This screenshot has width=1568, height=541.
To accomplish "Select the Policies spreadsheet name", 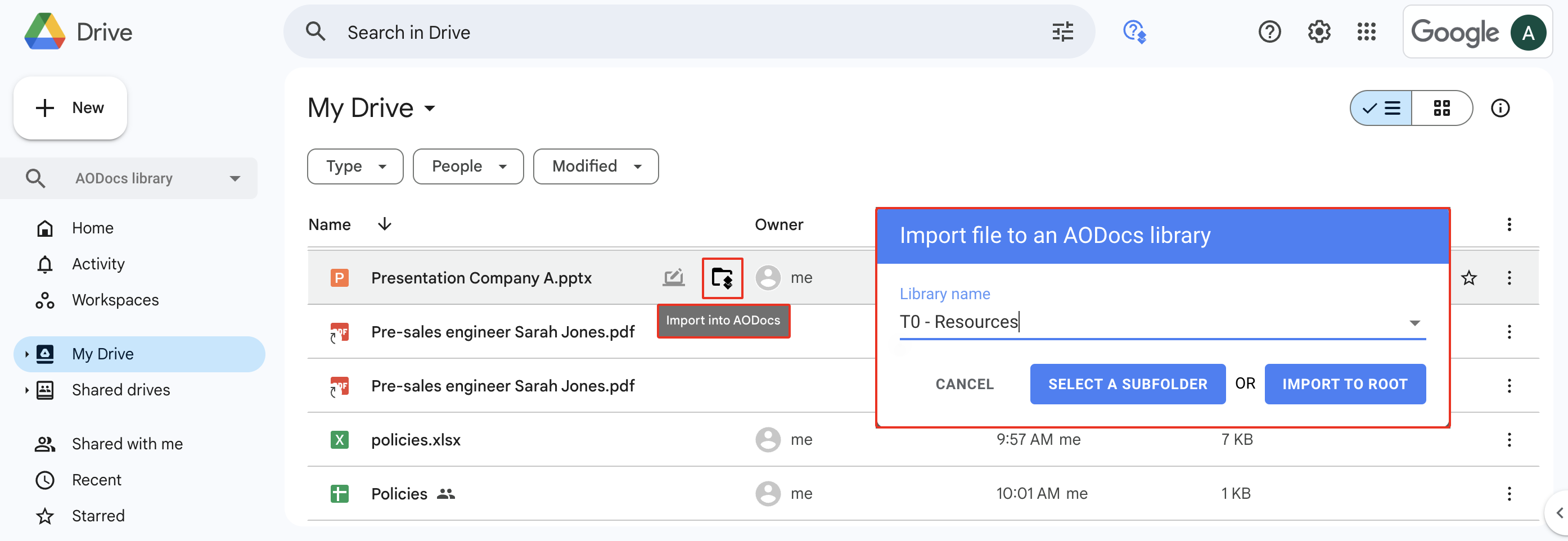I will point(399,494).
